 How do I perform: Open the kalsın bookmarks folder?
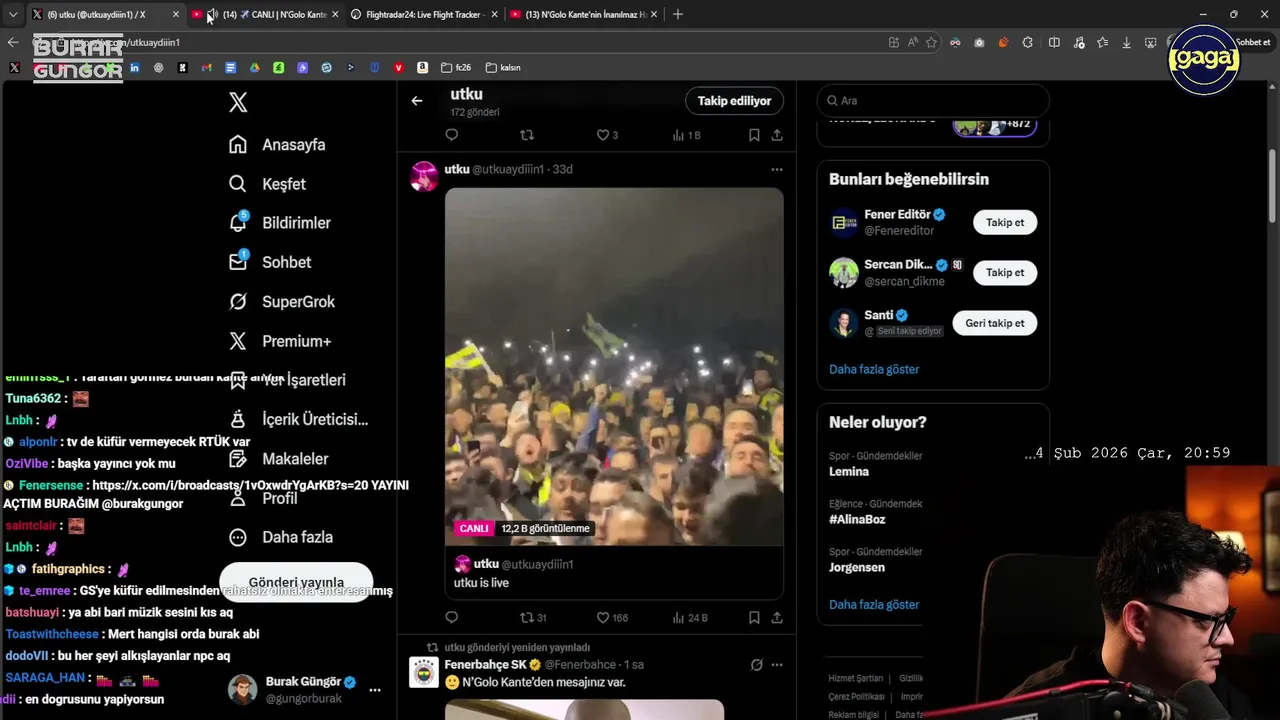[503, 68]
